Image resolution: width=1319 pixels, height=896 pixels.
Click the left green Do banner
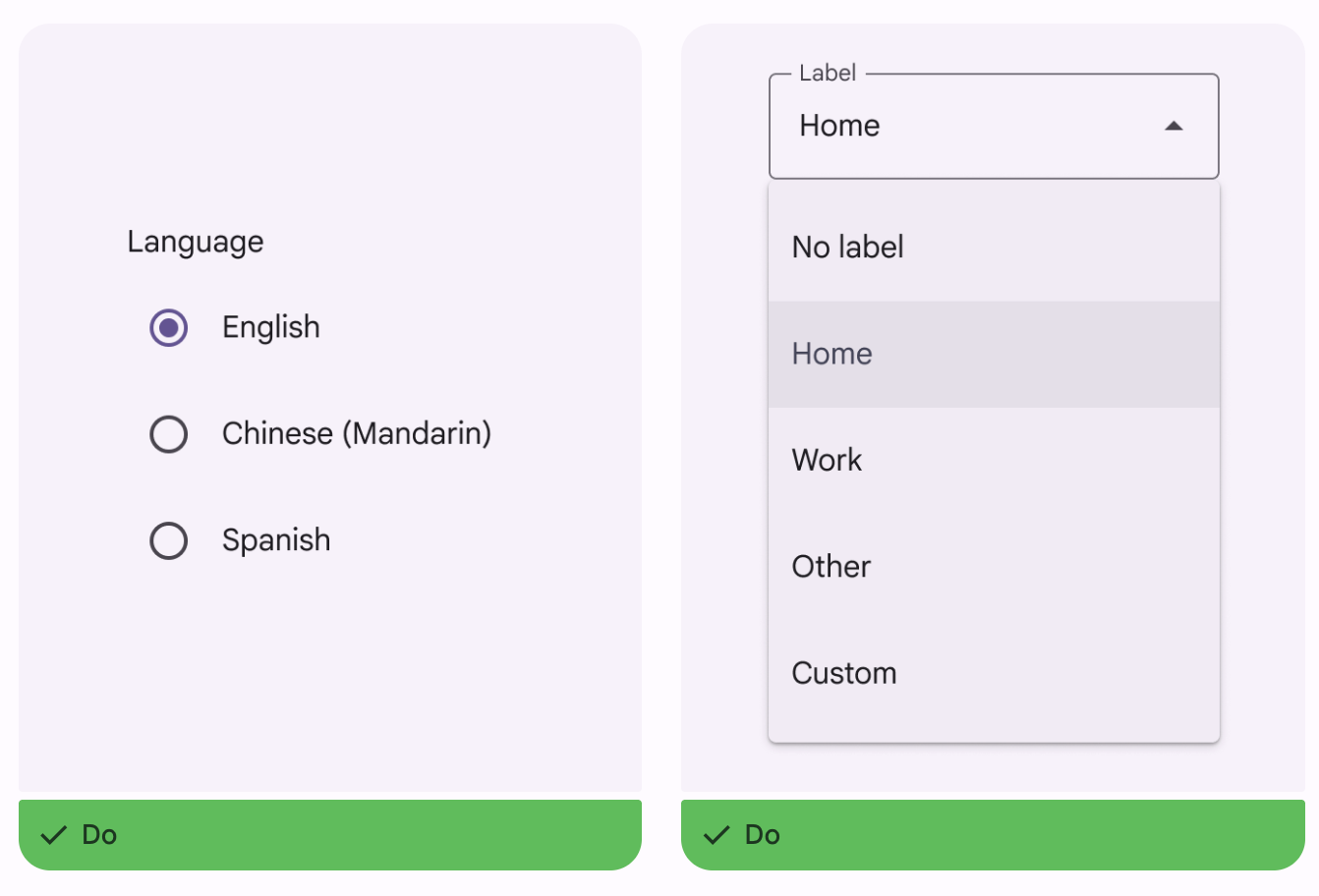pyautogui.click(x=329, y=835)
